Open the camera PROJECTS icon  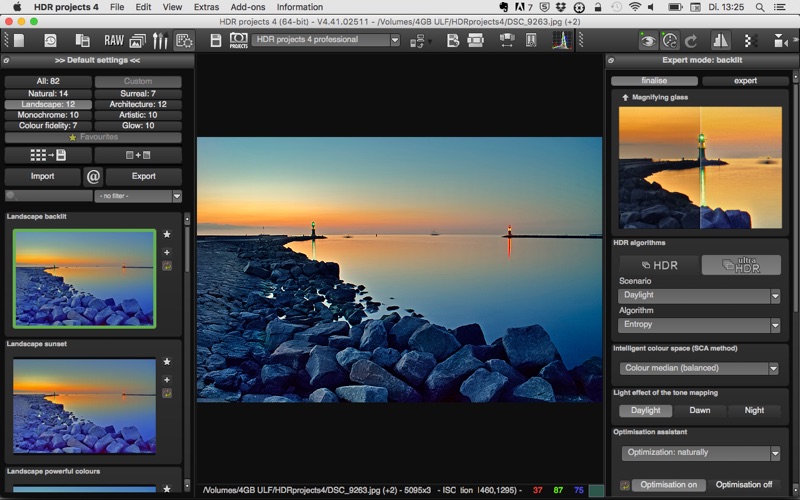(x=238, y=40)
